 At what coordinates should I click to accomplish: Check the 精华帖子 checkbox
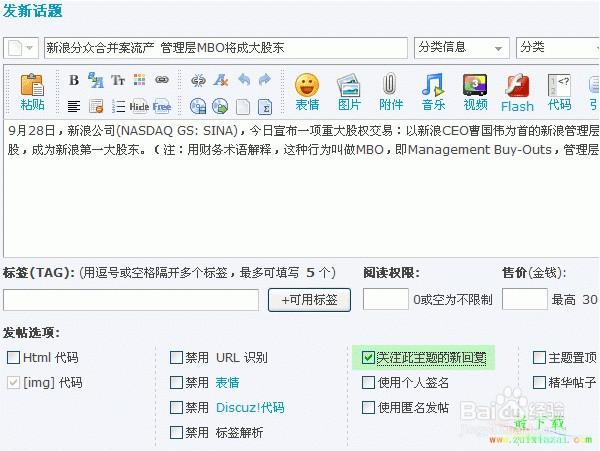(x=539, y=383)
